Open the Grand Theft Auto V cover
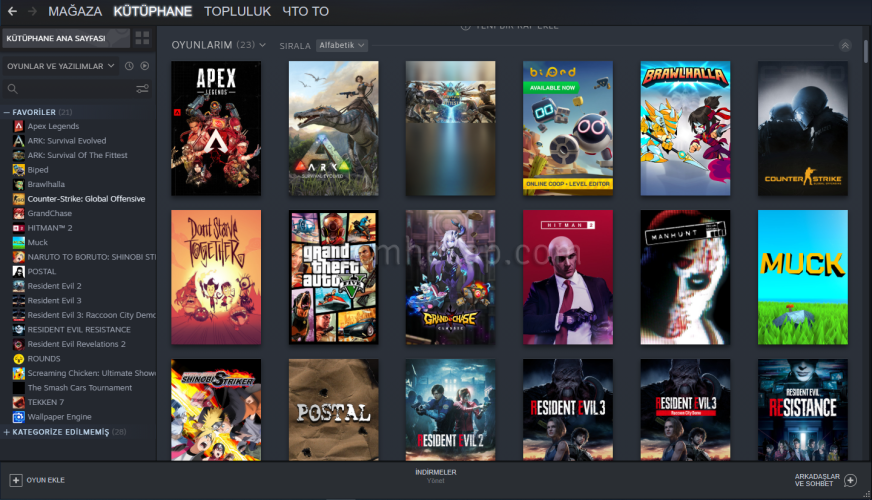This screenshot has width=872, height=500. point(334,277)
